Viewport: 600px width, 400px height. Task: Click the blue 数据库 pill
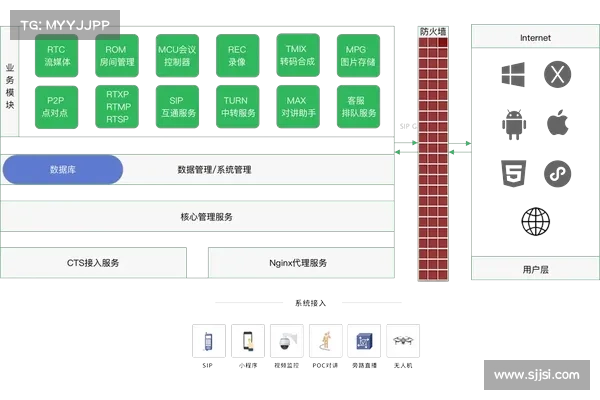(x=63, y=170)
